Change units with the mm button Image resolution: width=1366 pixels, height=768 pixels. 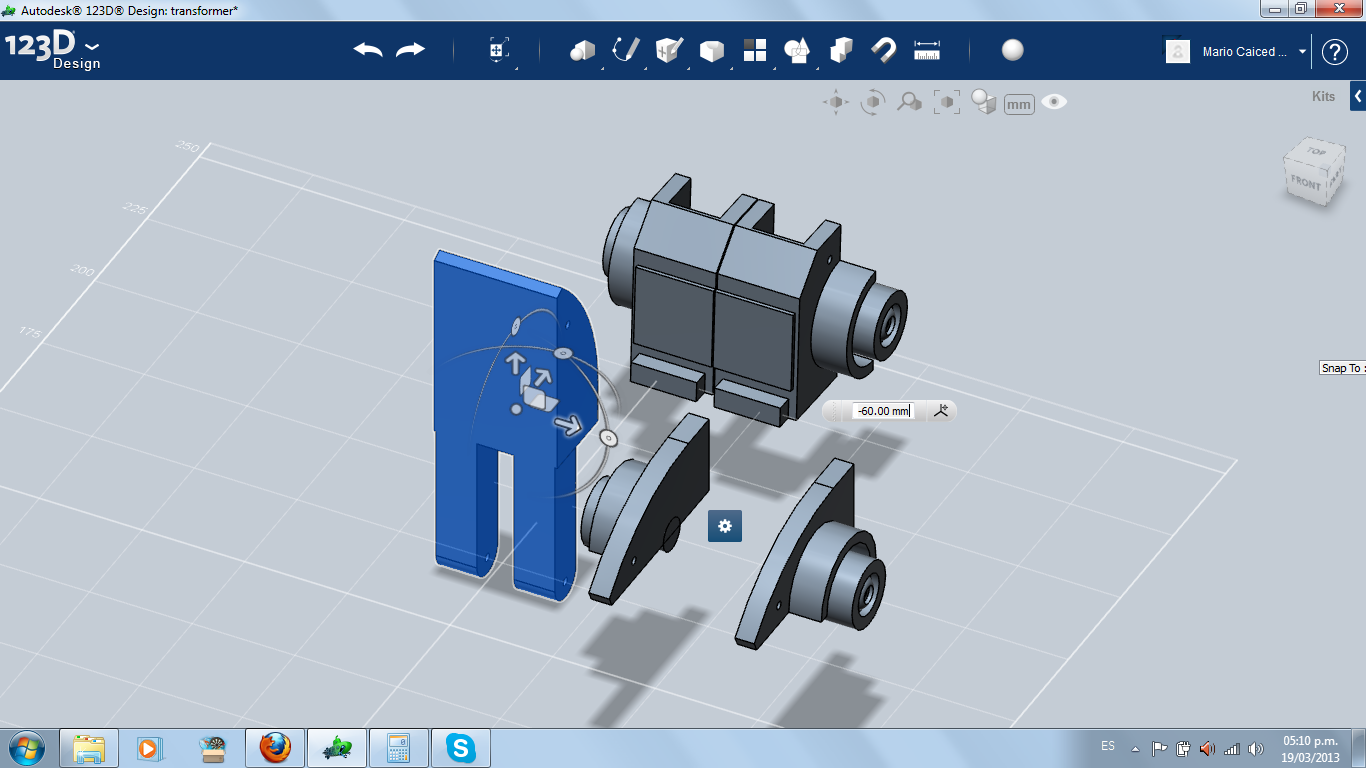pyautogui.click(x=1019, y=104)
